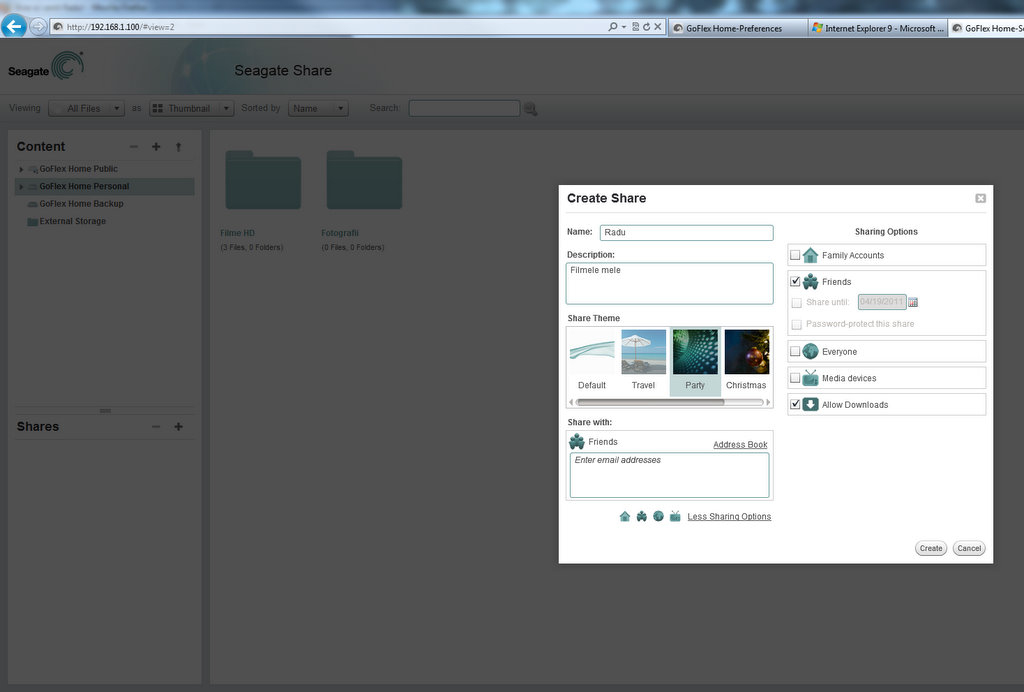Viewport: 1024px width, 692px height.
Task: Expand the GoFlex Home Public tree node
Action: coord(21,169)
